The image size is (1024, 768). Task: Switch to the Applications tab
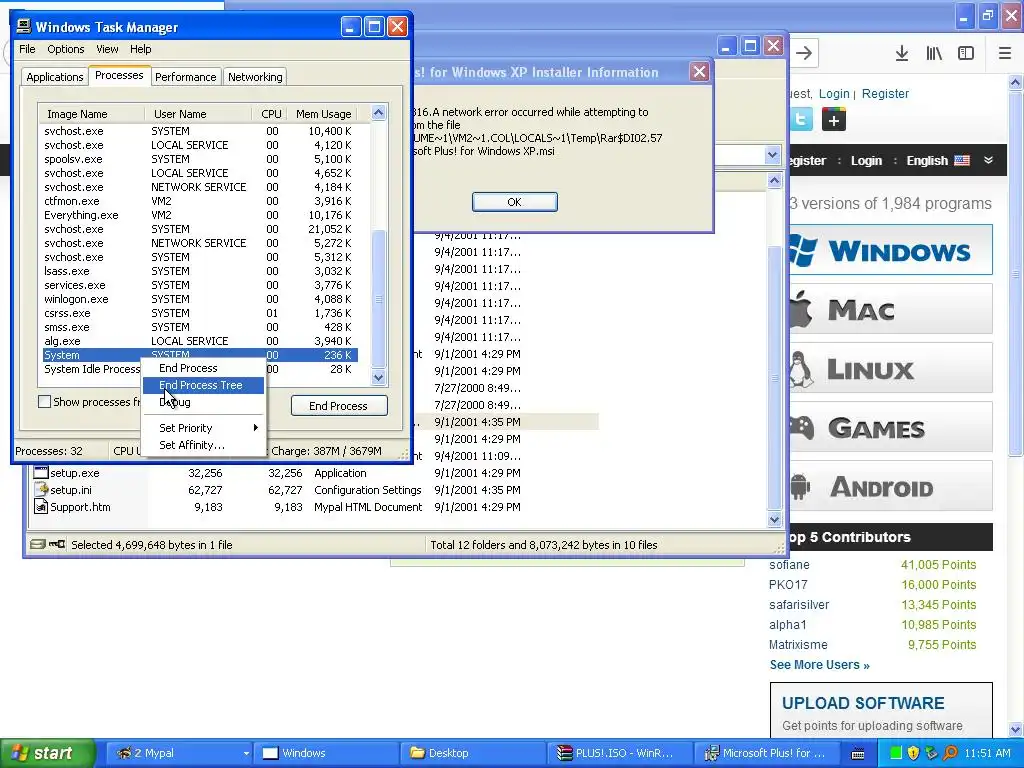(55, 76)
